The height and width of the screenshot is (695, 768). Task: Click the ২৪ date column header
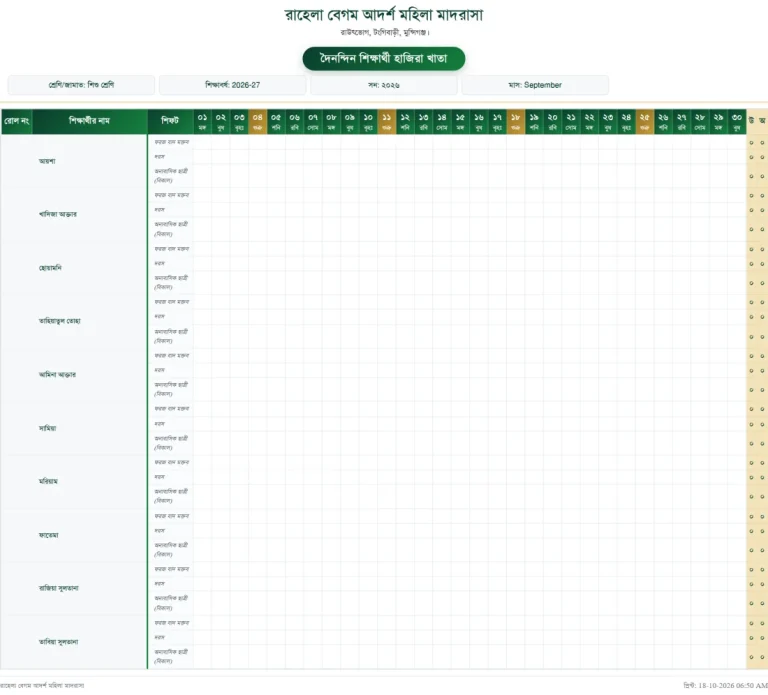pyautogui.click(x=626, y=121)
